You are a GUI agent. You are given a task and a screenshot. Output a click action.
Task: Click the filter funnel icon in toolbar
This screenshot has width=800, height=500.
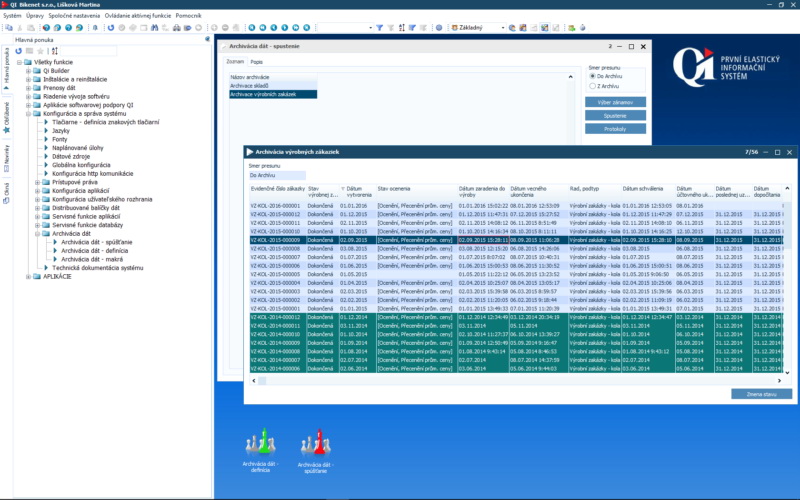pos(380,28)
